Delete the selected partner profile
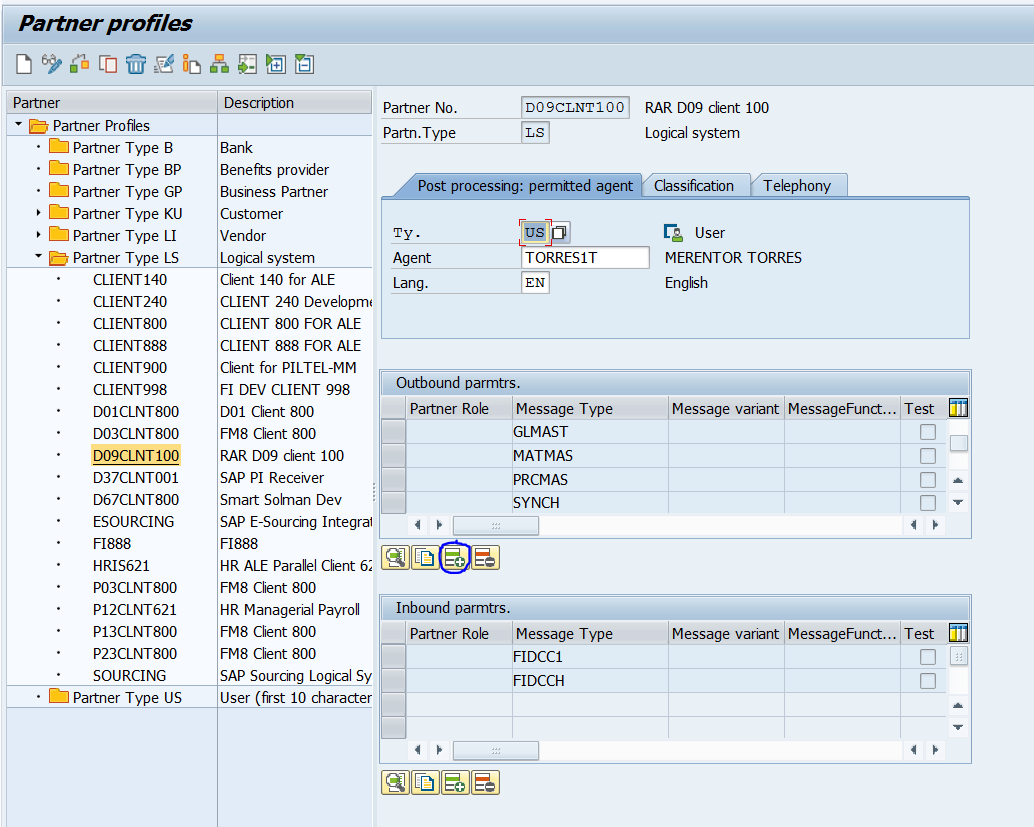This screenshot has height=827, width=1034. (136, 64)
